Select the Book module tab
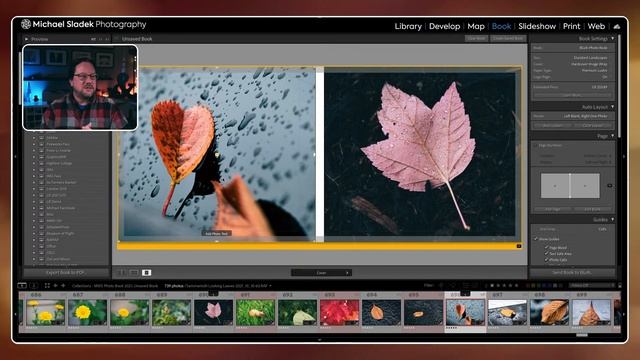The image size is (640, 360). [x=501, y=26]
